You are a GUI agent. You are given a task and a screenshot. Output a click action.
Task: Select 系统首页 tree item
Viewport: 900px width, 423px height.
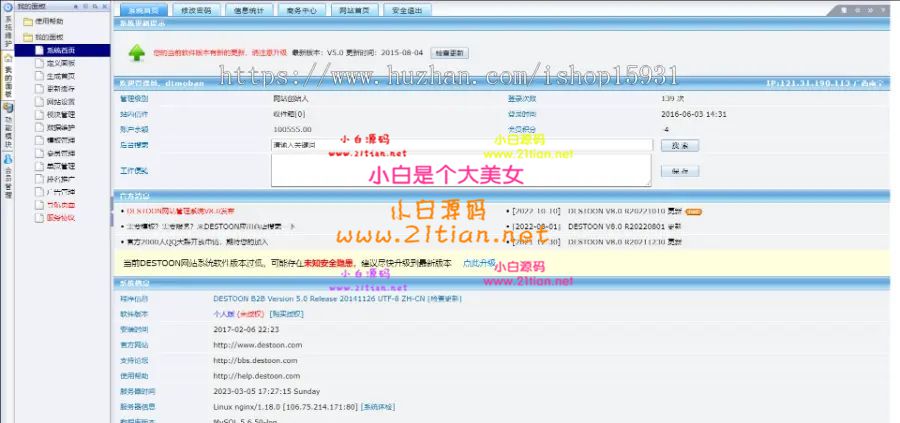[x=60, y=49]
